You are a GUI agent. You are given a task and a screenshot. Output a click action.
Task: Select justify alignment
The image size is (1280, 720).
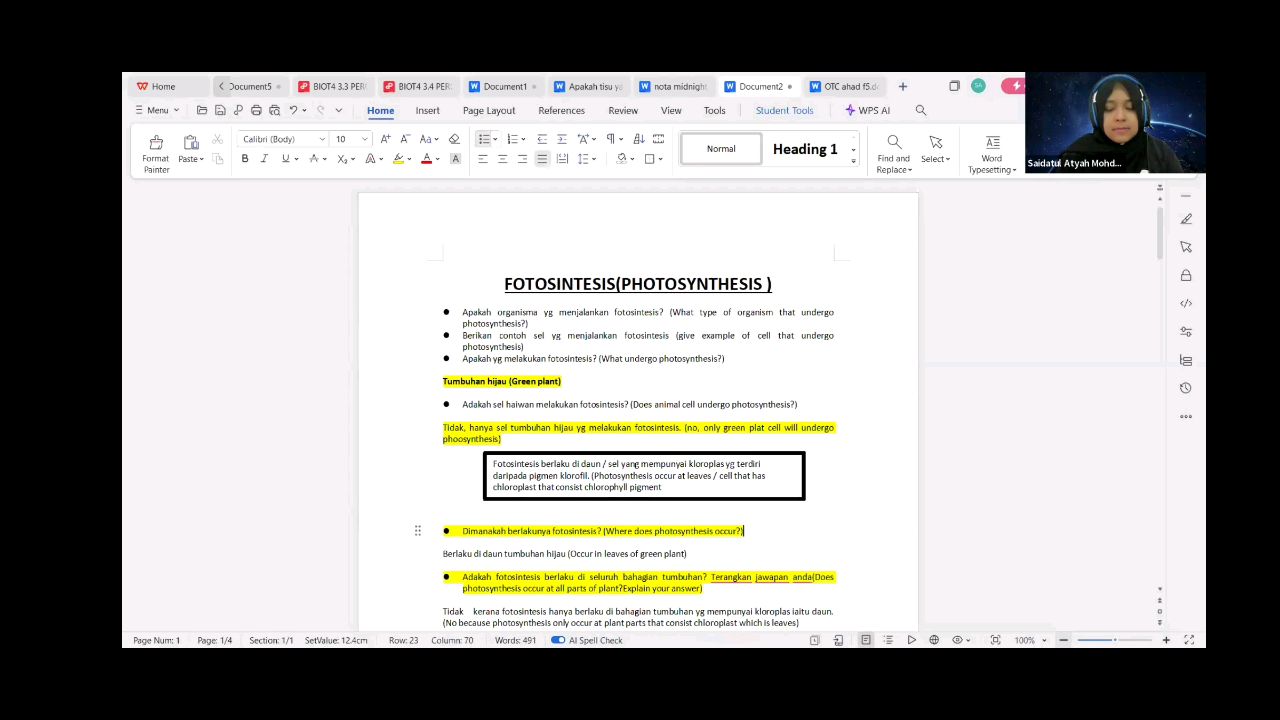tap(542, 159)
